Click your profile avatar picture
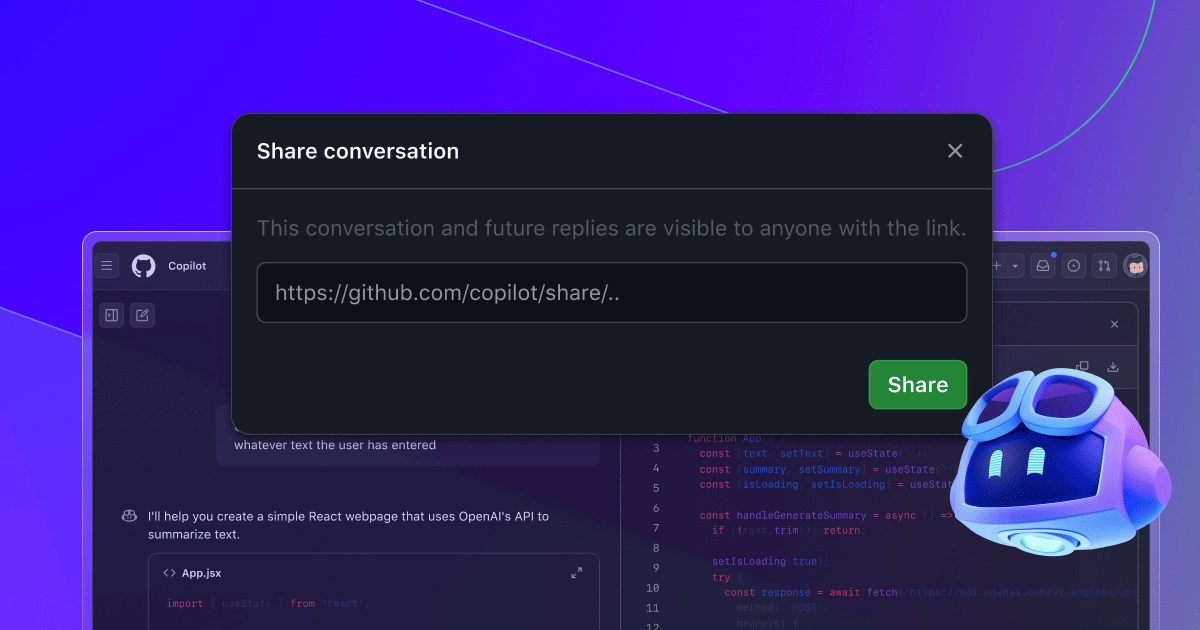Image resolution: width=1200 pixels, height=630 pixels. point(1135,265)
